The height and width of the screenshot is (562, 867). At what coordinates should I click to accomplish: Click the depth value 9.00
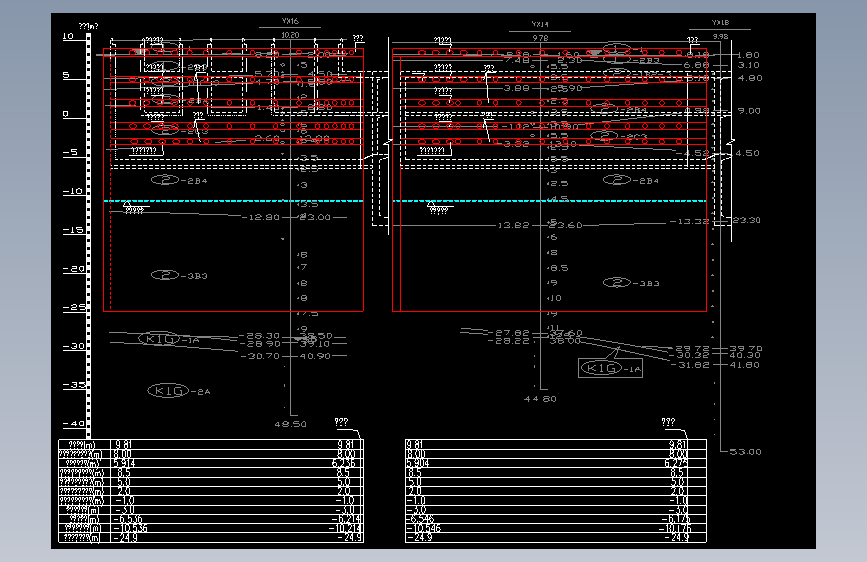click(x=749, y=111)
